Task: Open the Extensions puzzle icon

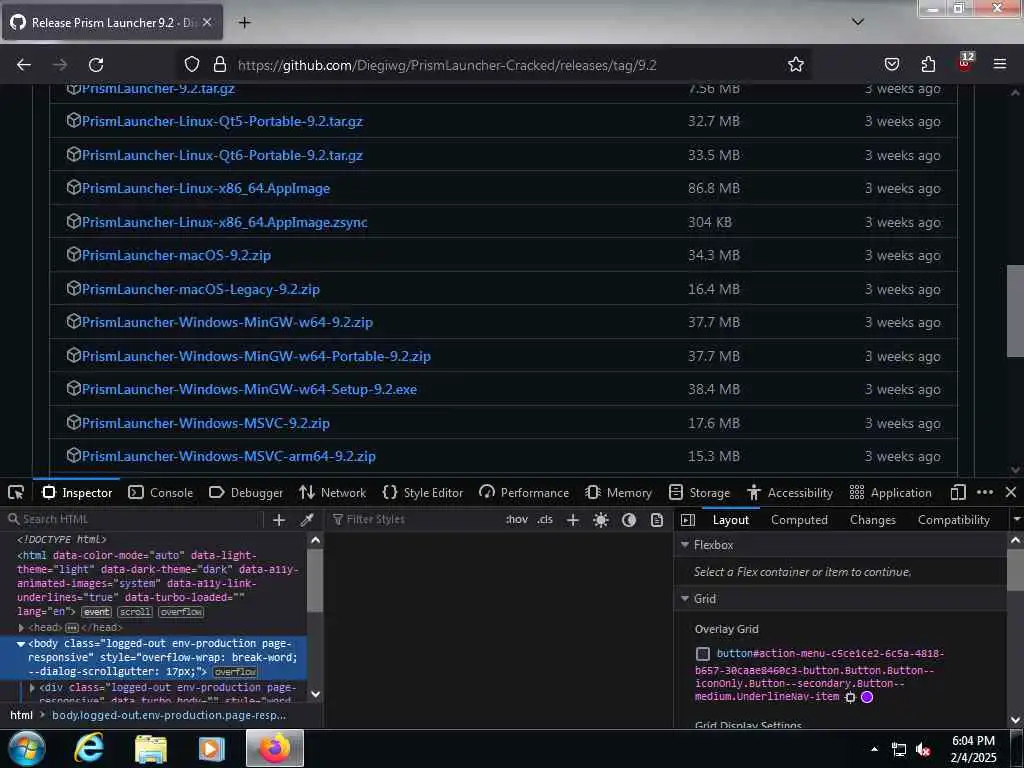Action: tap(928, 64)
